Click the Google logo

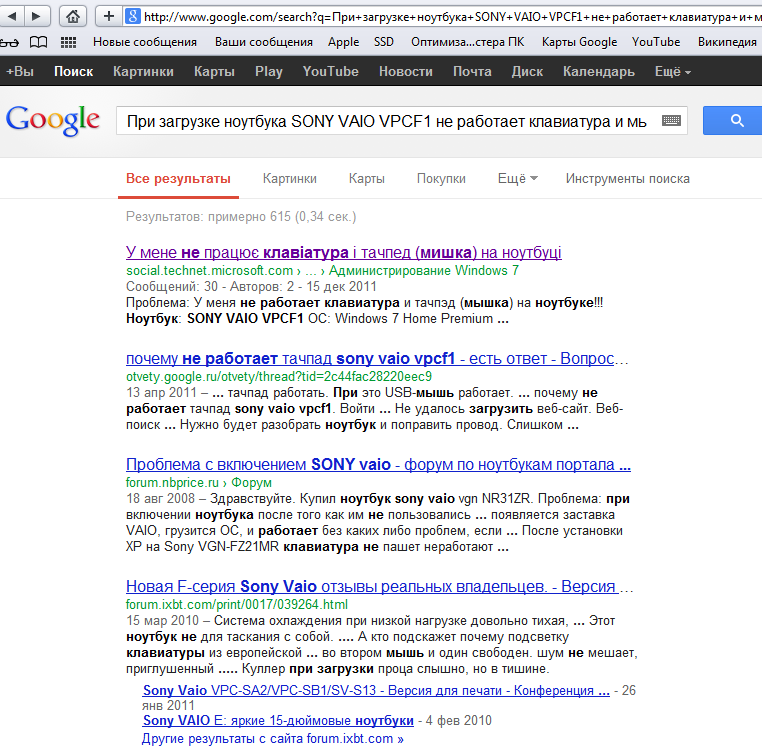click(x=53, y=120)
